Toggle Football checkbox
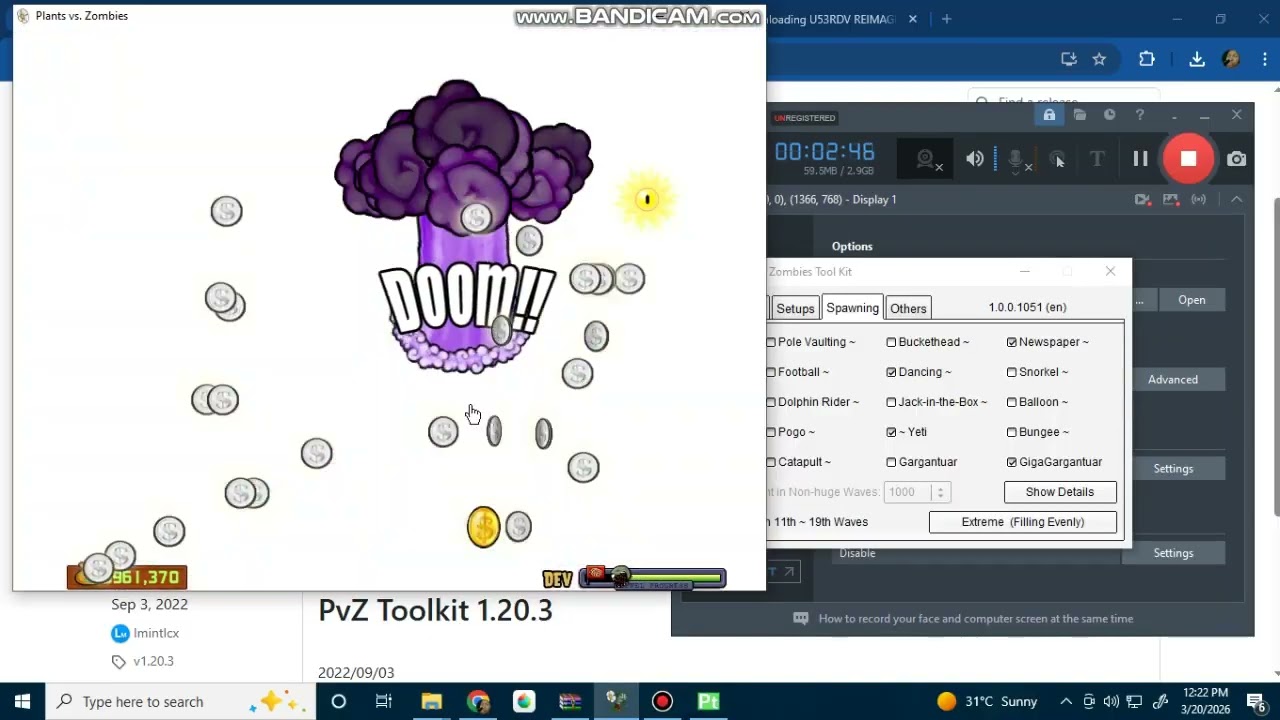Image resolution: width=1280 pixels, height=720 pixels. click(771, 372)
